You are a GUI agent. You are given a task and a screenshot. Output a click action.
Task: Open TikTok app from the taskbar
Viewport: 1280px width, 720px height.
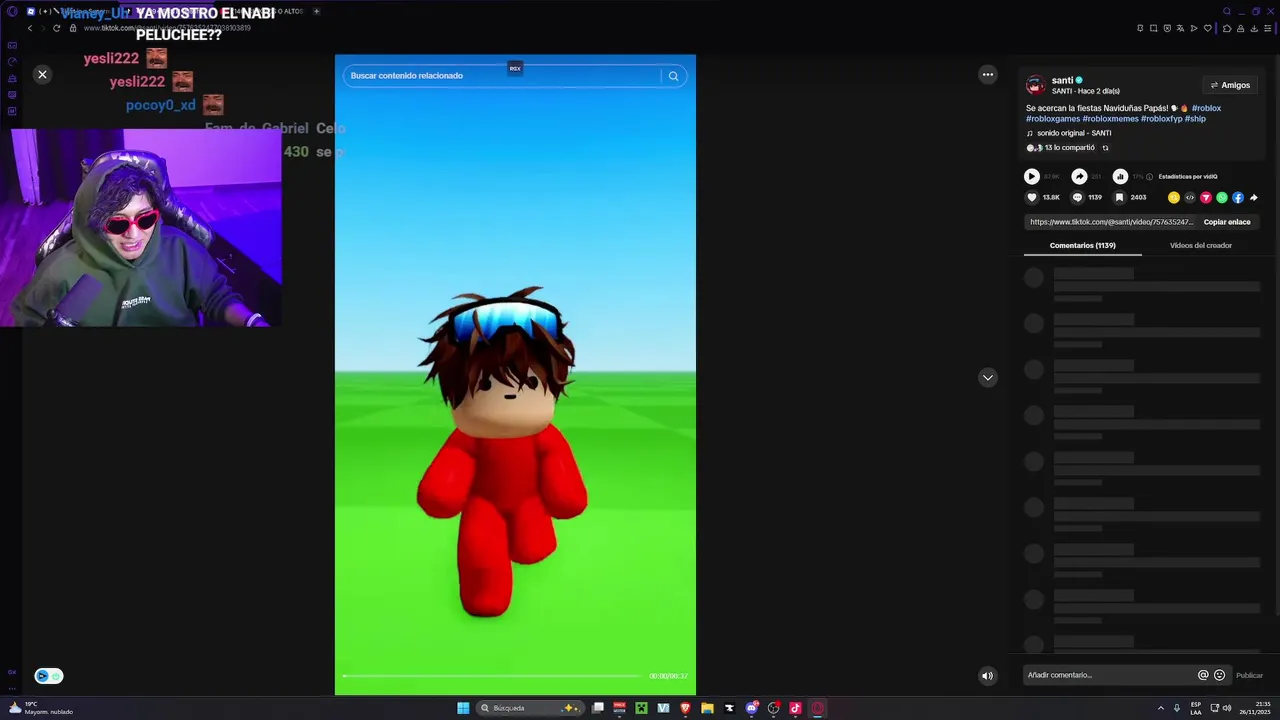tap(795, 708)
